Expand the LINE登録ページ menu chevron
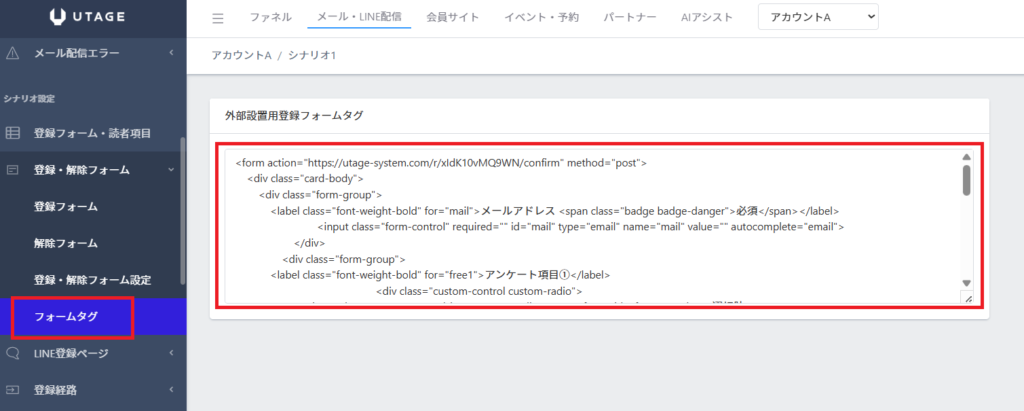This screenshot has height=411, width=1024. pos(171,353)
